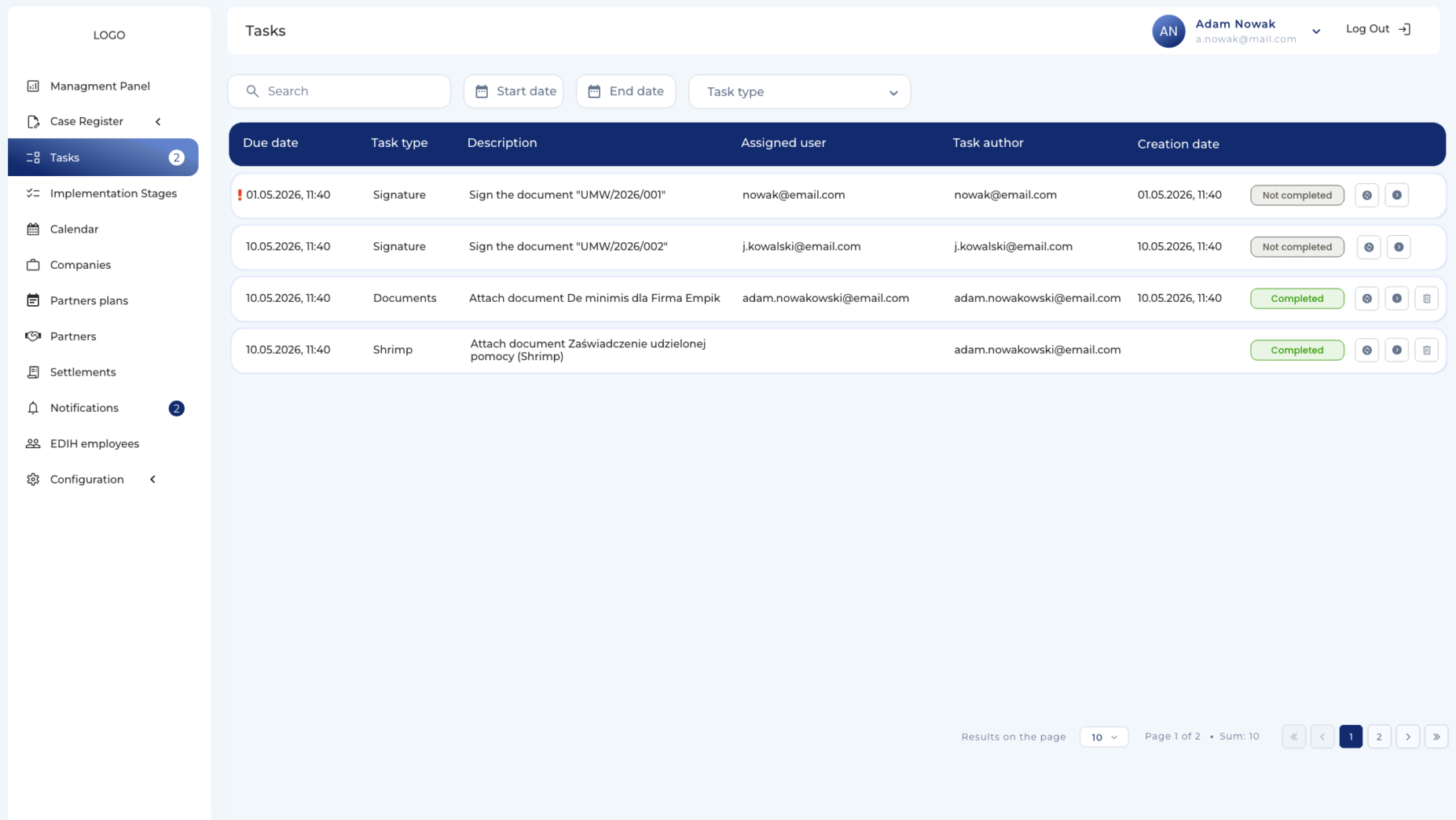Delete the De minimis document task
Viewport: 1456px width, 820px height.
(1426, 299)
